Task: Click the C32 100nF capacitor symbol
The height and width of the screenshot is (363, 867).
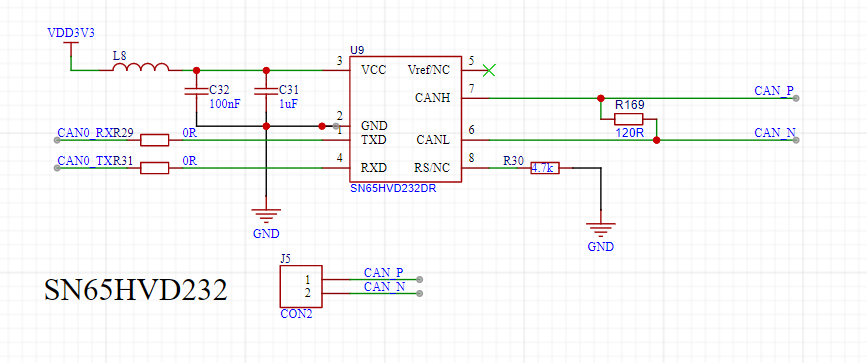Action: pos(196,91)
